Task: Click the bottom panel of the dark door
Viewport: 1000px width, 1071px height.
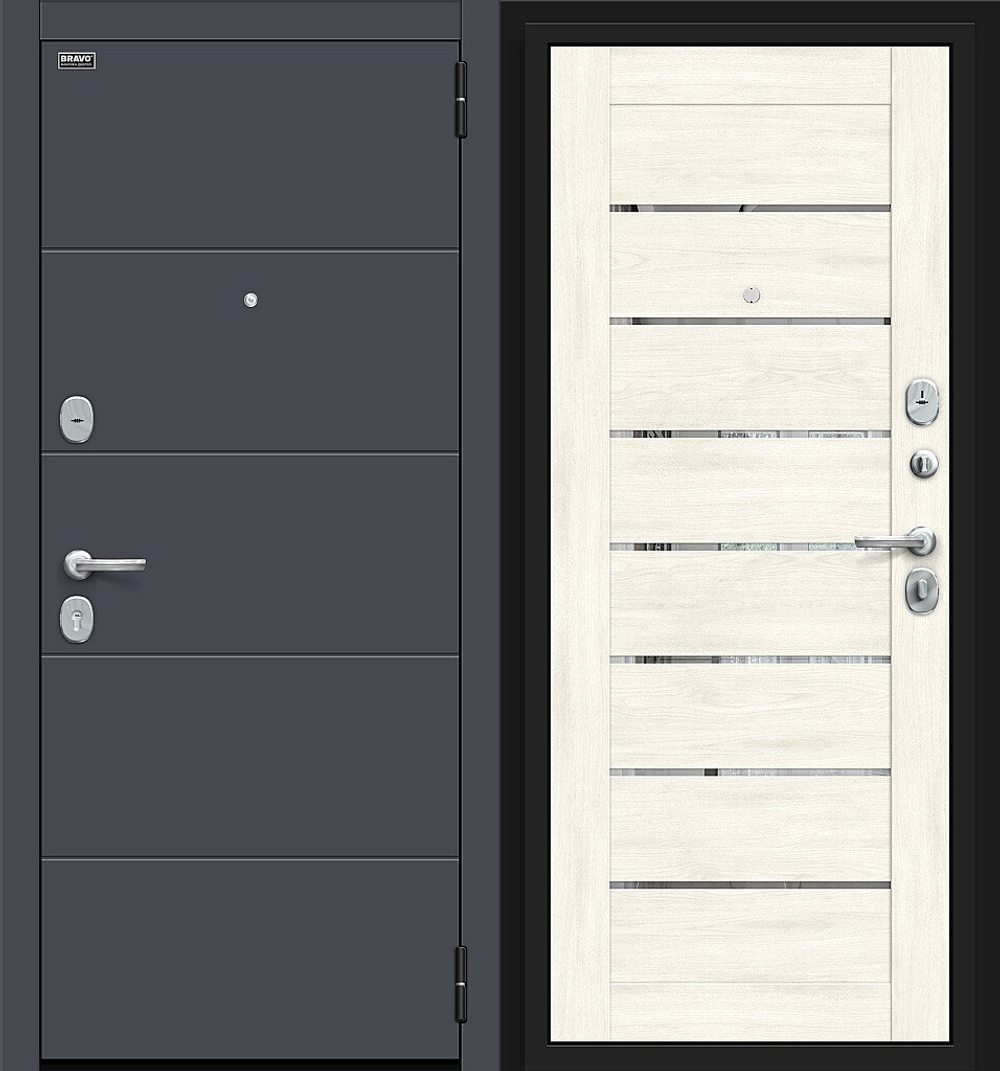Action: (x=250, y=960)
